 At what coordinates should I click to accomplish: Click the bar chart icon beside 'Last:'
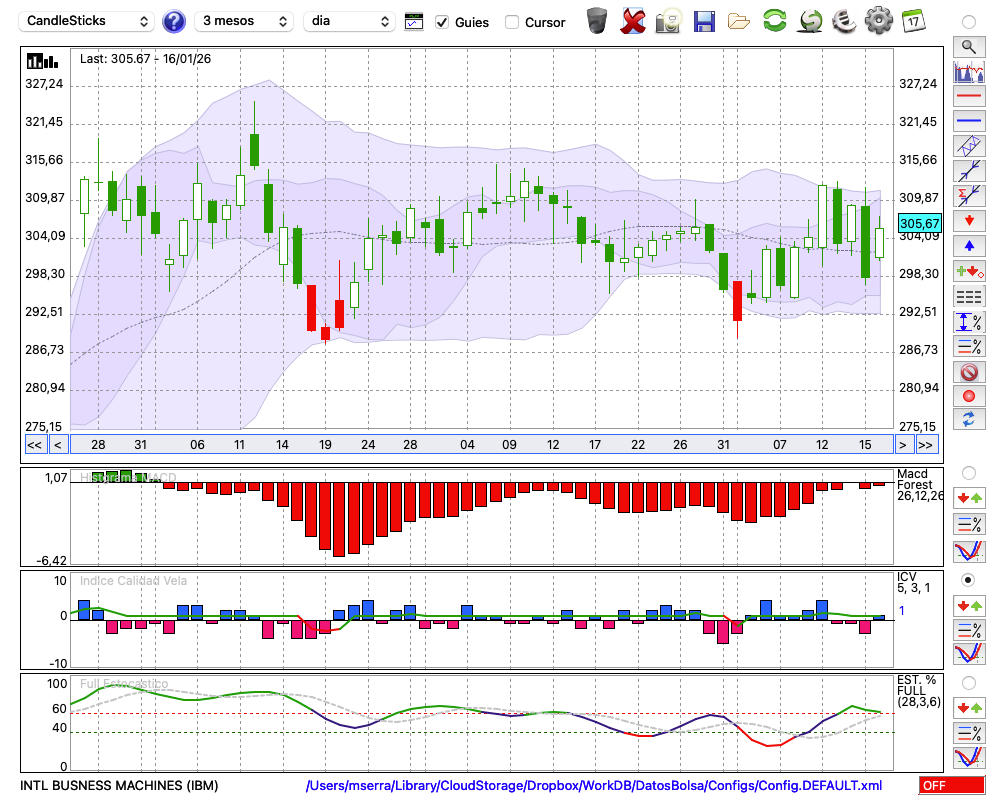point(42,61)
